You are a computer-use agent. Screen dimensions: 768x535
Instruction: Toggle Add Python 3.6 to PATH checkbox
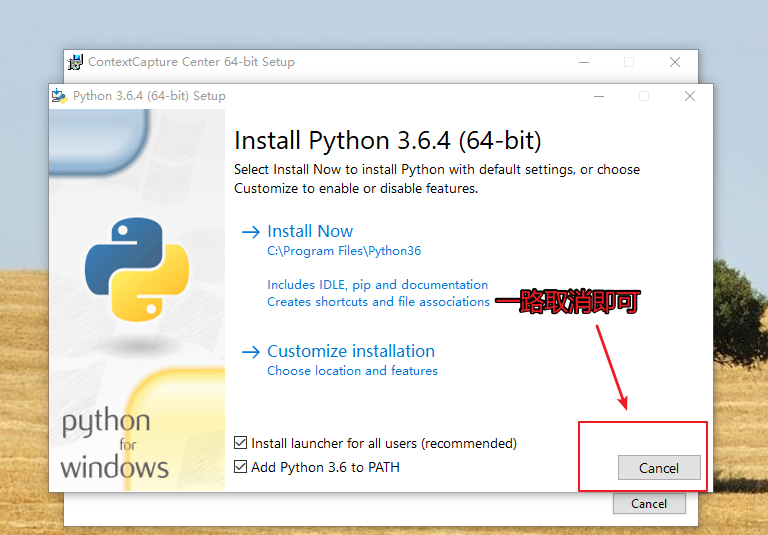(x=240, y=466)
